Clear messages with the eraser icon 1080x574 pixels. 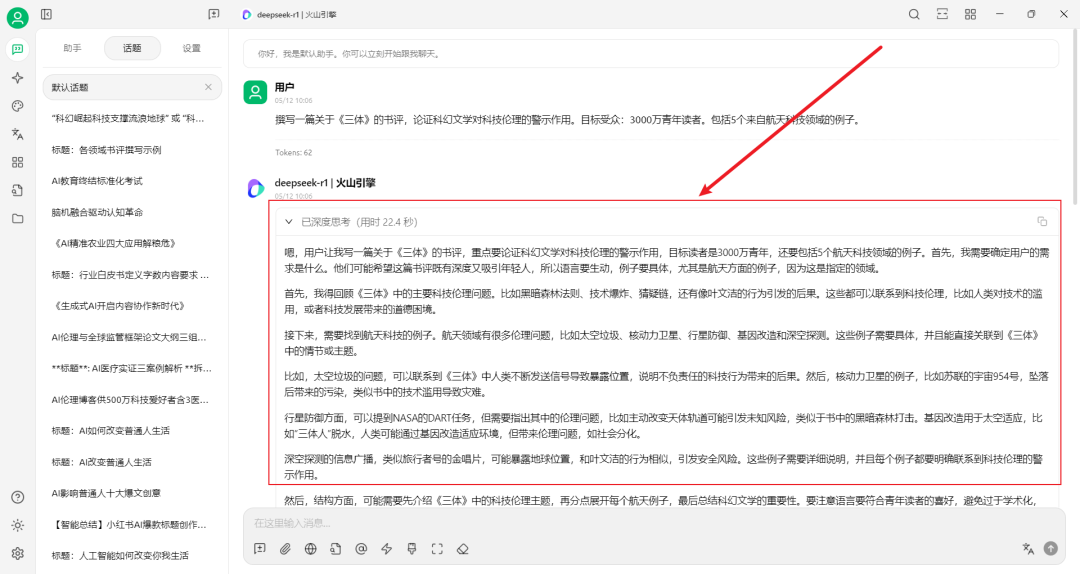click(463, 549)
